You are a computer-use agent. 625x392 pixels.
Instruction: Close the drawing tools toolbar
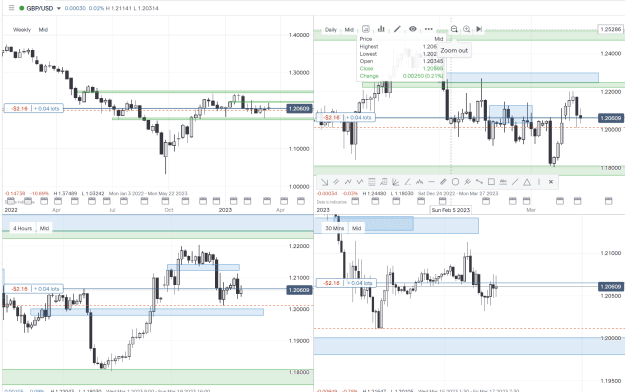tap(551, 182)
